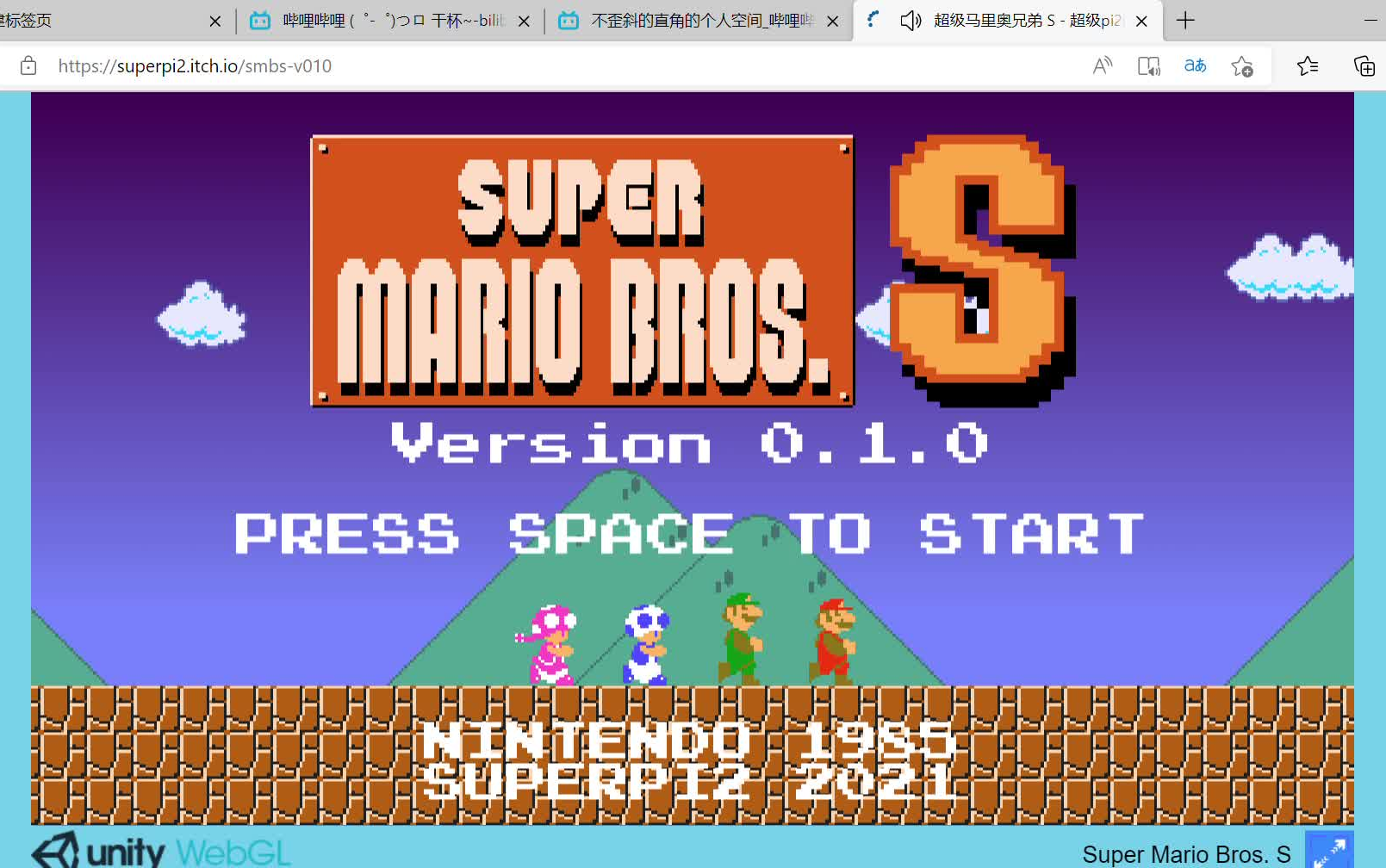The image size is (1386, 868).
Task: Minimize the browser window
Action: click(1370, 20)
